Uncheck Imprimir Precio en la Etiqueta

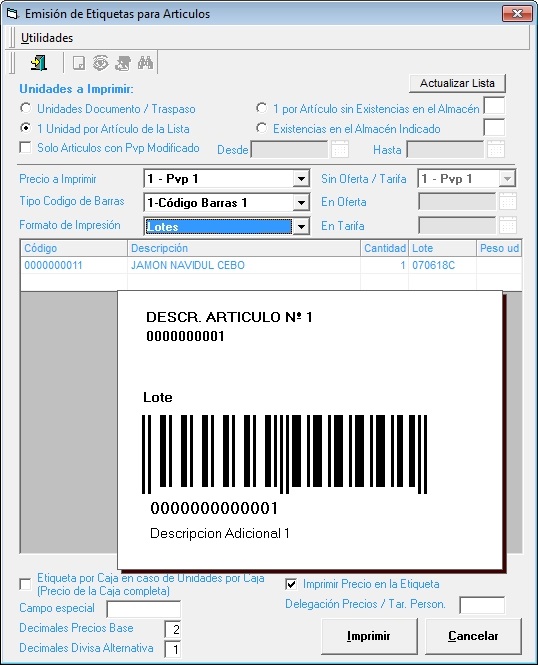tap(291, 584)
